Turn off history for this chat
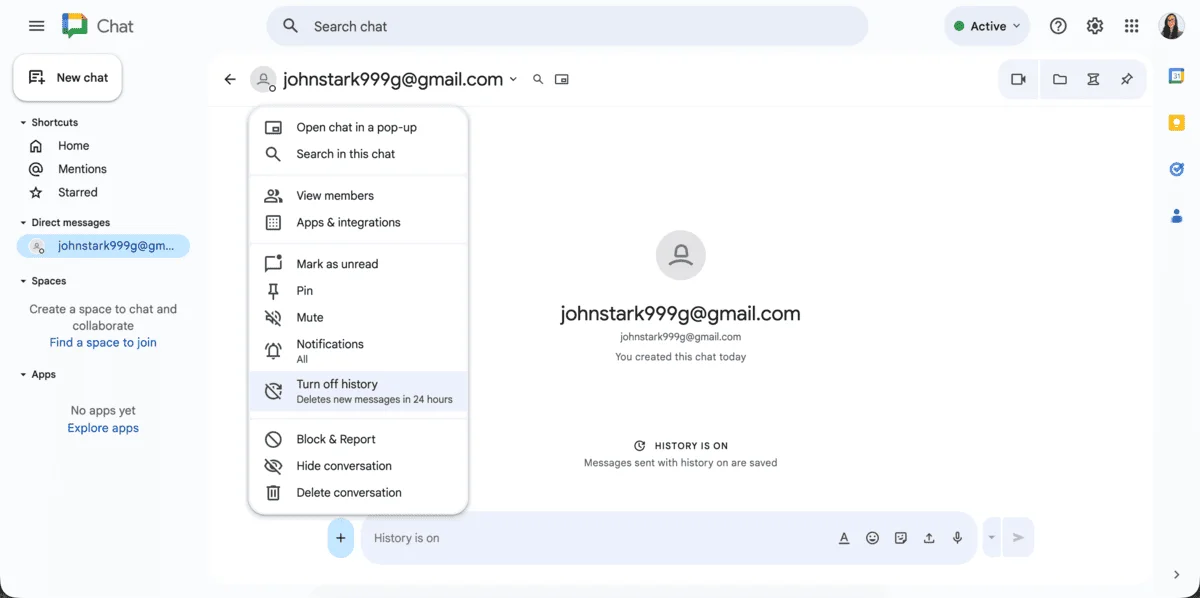The height and width of the screenshot is (598, 1200). coord(337,383)
